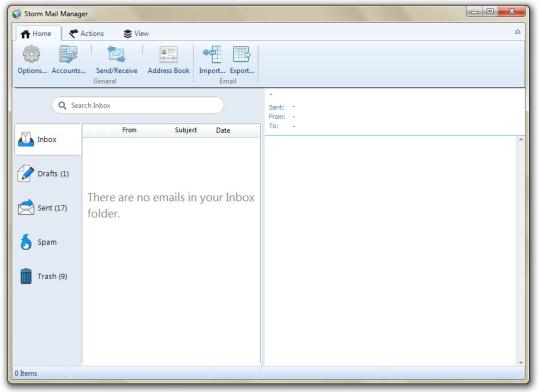Screen dimensions: 540x392
Task: Click the Export email icon
Action: pyautogui.click(x=242, y=54)
